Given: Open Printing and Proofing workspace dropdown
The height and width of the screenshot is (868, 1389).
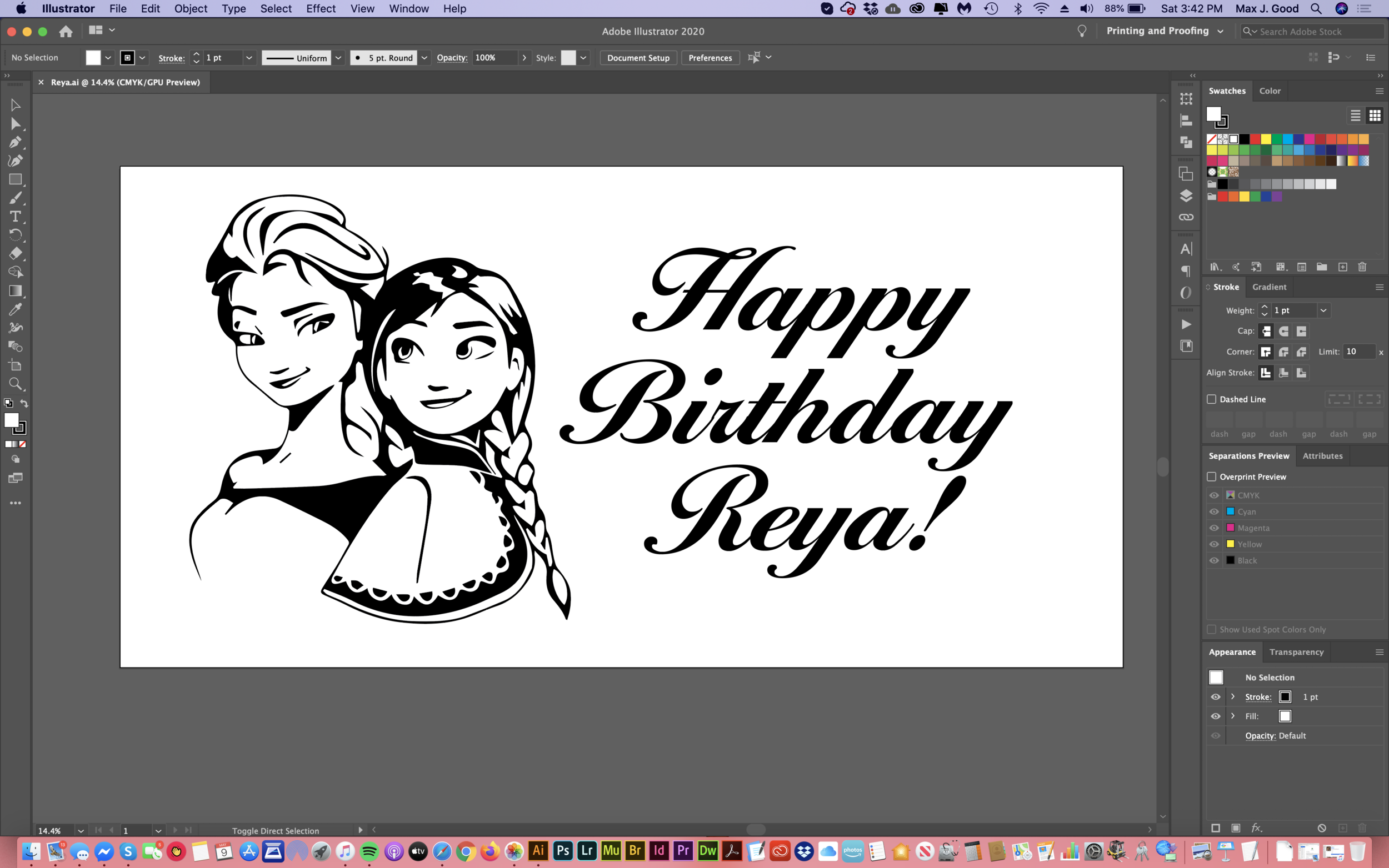Looking at the screenshot, I should tap(1220, 32).
